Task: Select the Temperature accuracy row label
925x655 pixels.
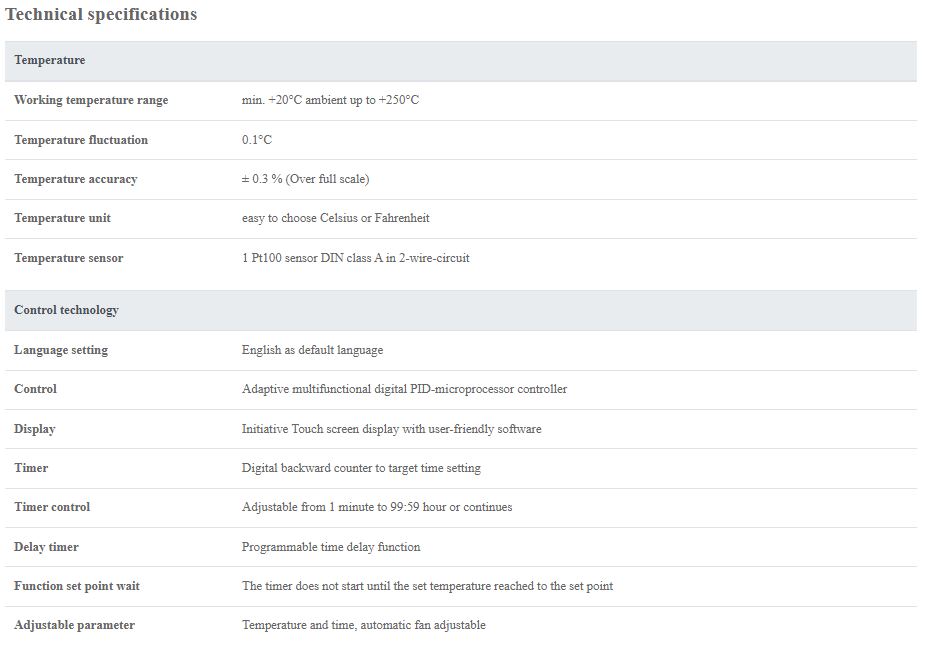Action: click(76, 179)
